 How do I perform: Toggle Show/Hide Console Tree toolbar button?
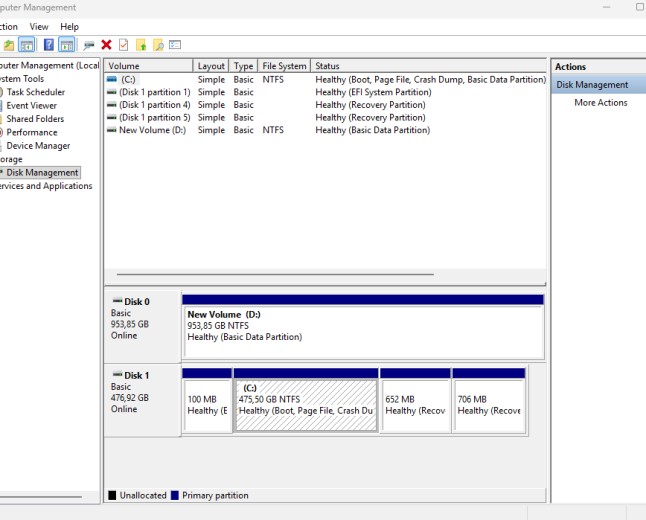26,45
